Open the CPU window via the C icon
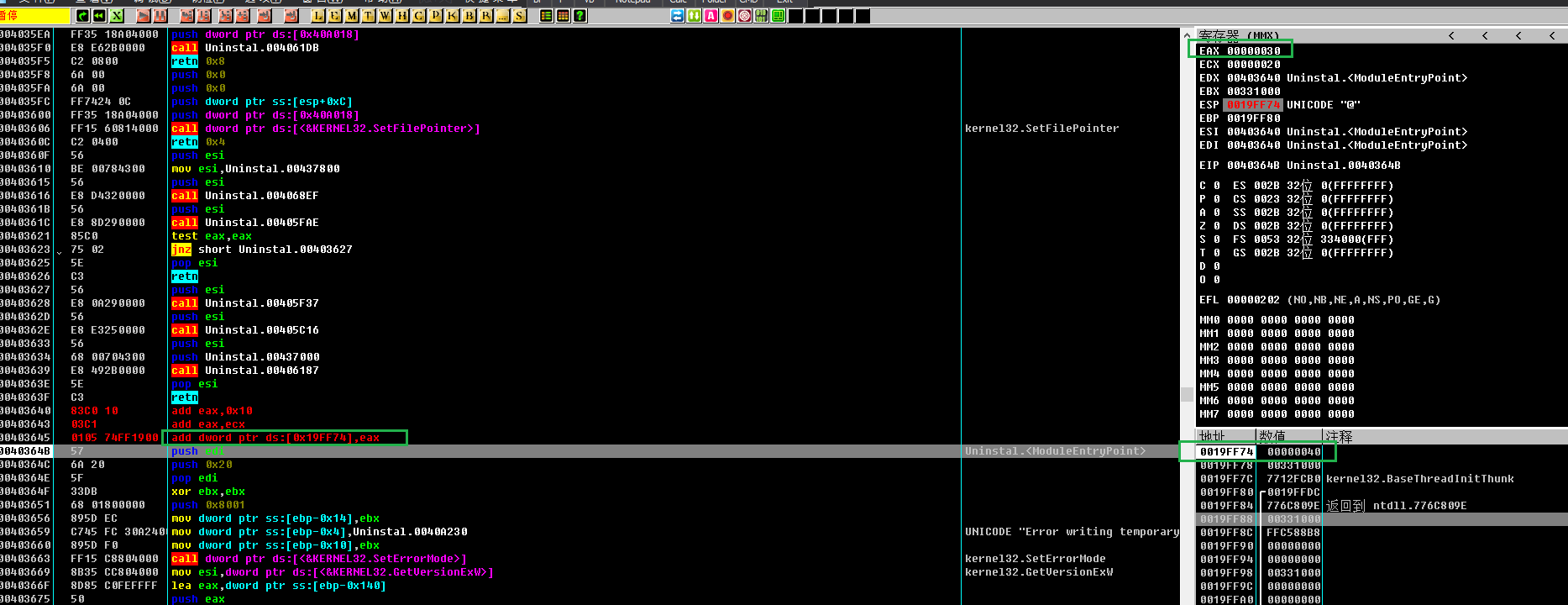The width and height of the screenshot is (1568, 605). [419, 16]
